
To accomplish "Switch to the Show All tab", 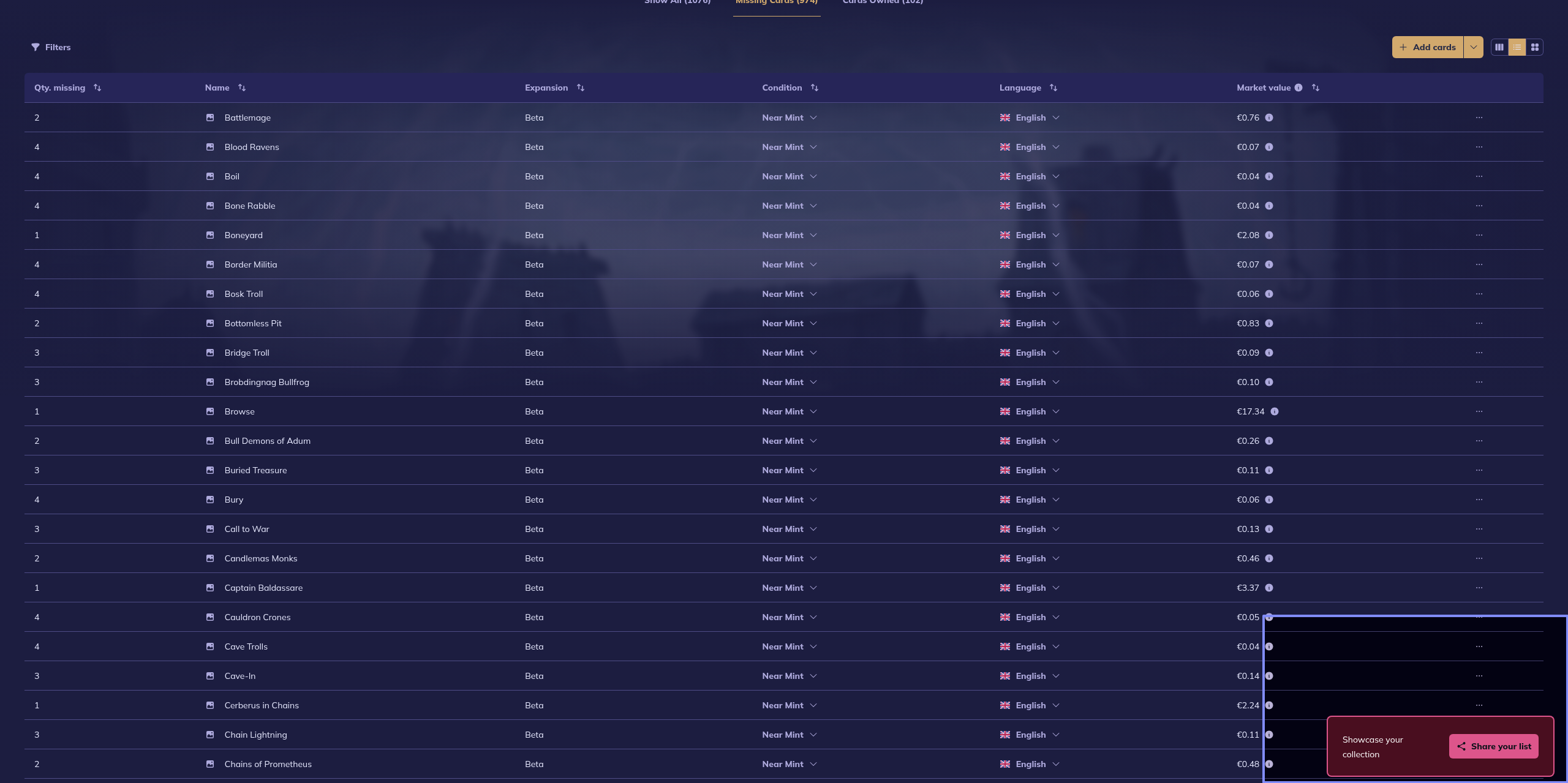I will [677, 2].
